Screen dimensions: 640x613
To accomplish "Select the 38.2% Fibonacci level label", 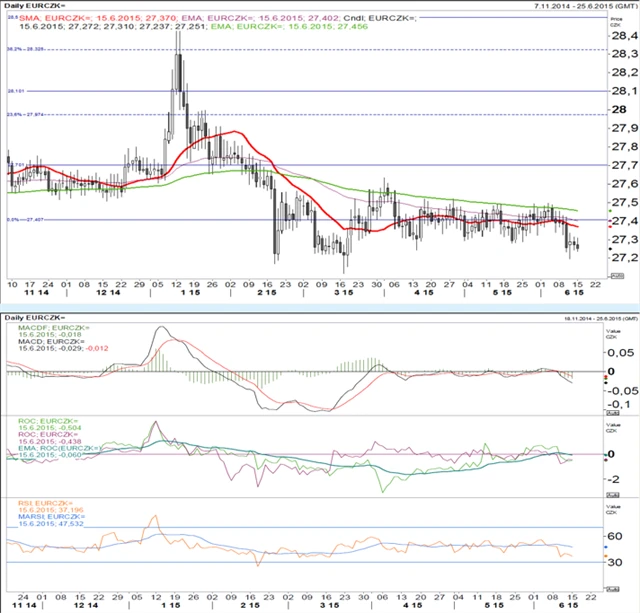I will (x=25, y=47).
